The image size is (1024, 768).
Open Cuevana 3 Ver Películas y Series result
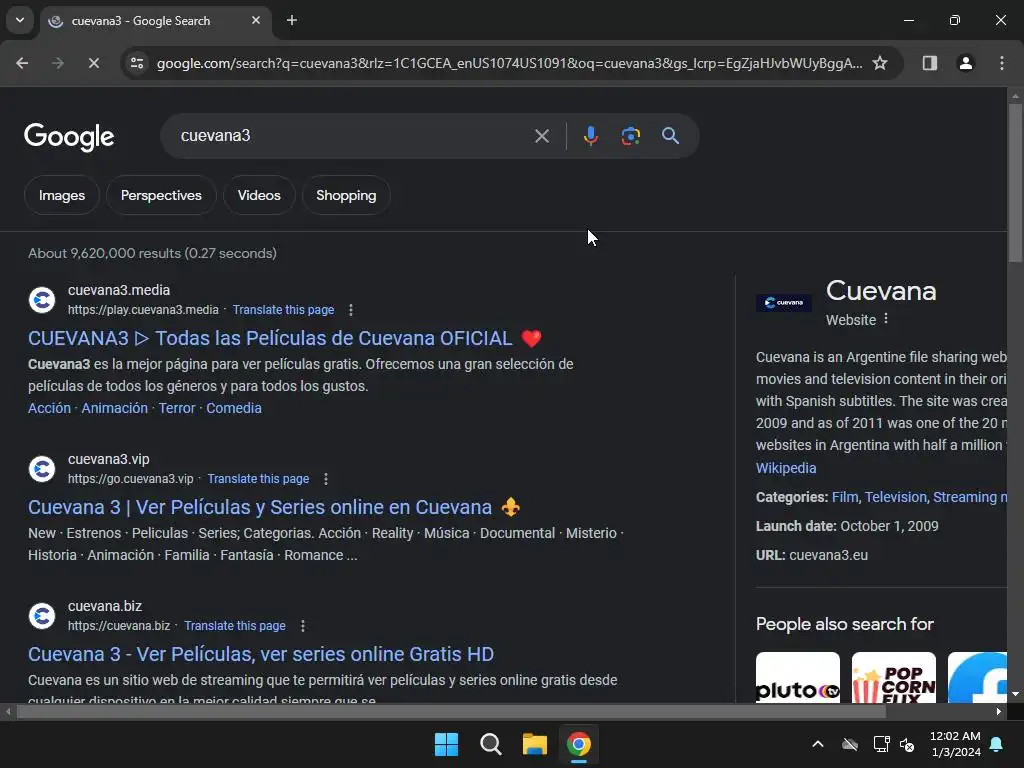click(274, 507)
